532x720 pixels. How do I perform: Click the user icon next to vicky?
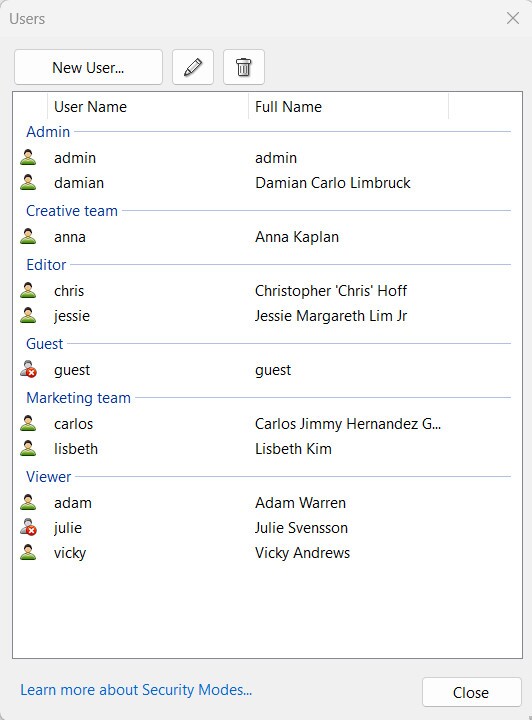pos(28,552)
